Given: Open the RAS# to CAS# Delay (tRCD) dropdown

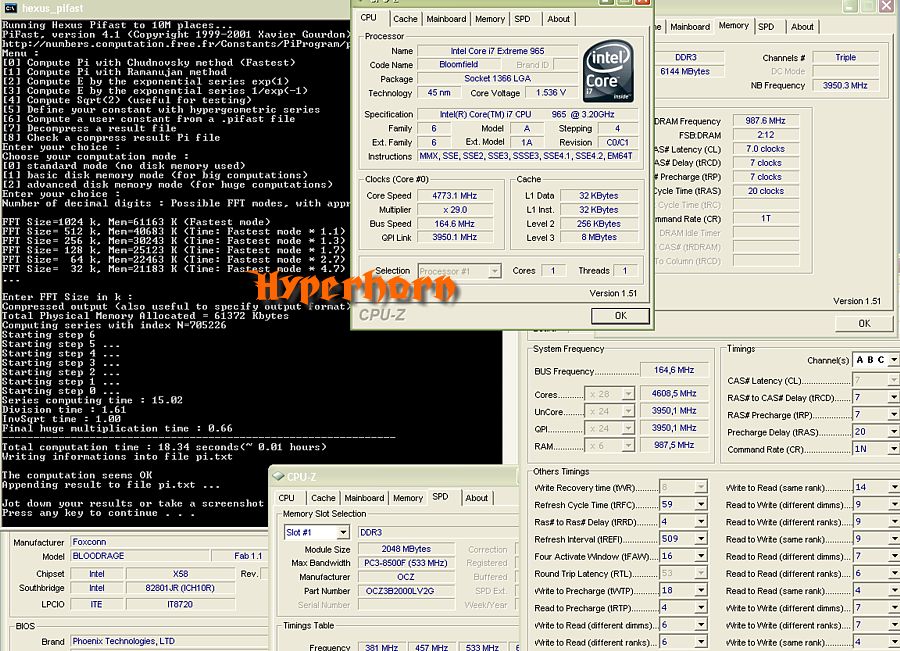Looking at the screenshot, I should tap(894, 397).
